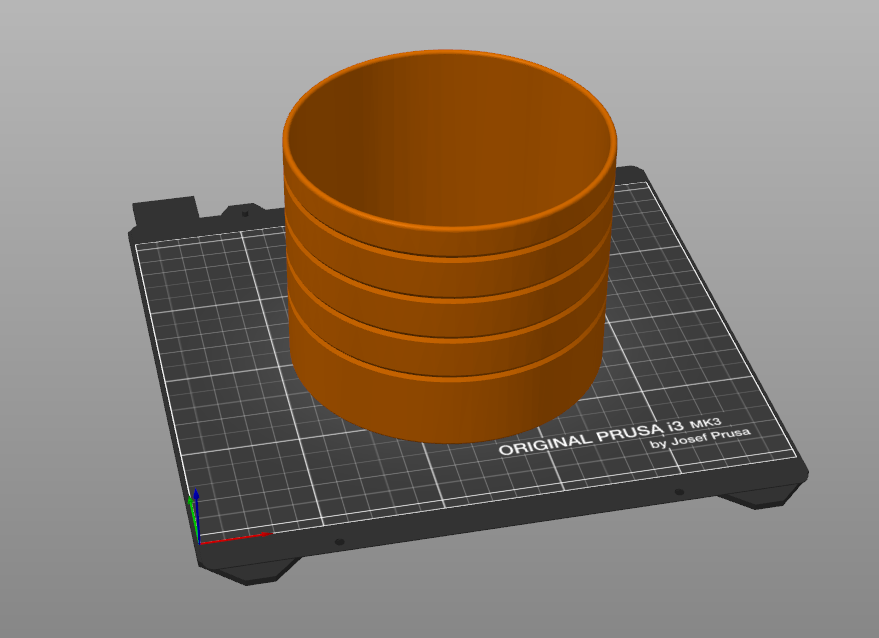Click the screw hole near bed's right front edge
This screenshot has height=638, width=879.
(679, 492)
